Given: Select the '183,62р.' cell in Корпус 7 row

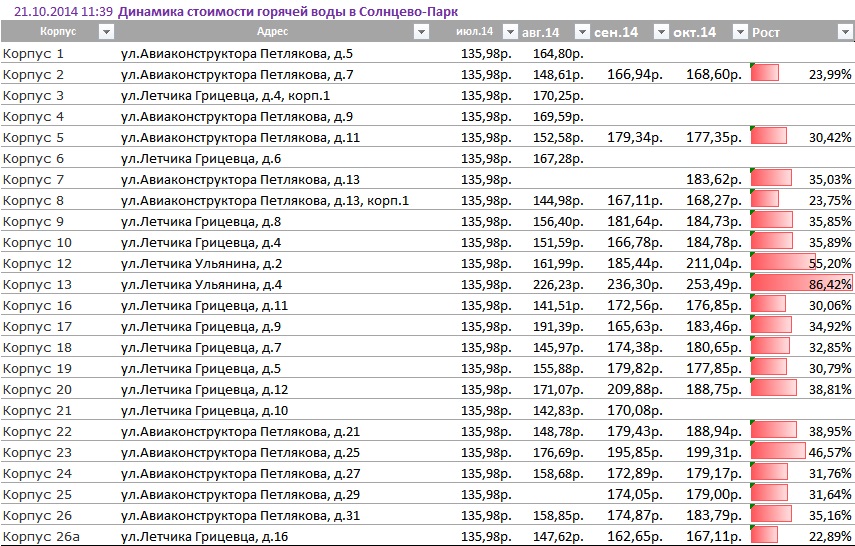Looking at the screenshot, I should click(714, 179).
